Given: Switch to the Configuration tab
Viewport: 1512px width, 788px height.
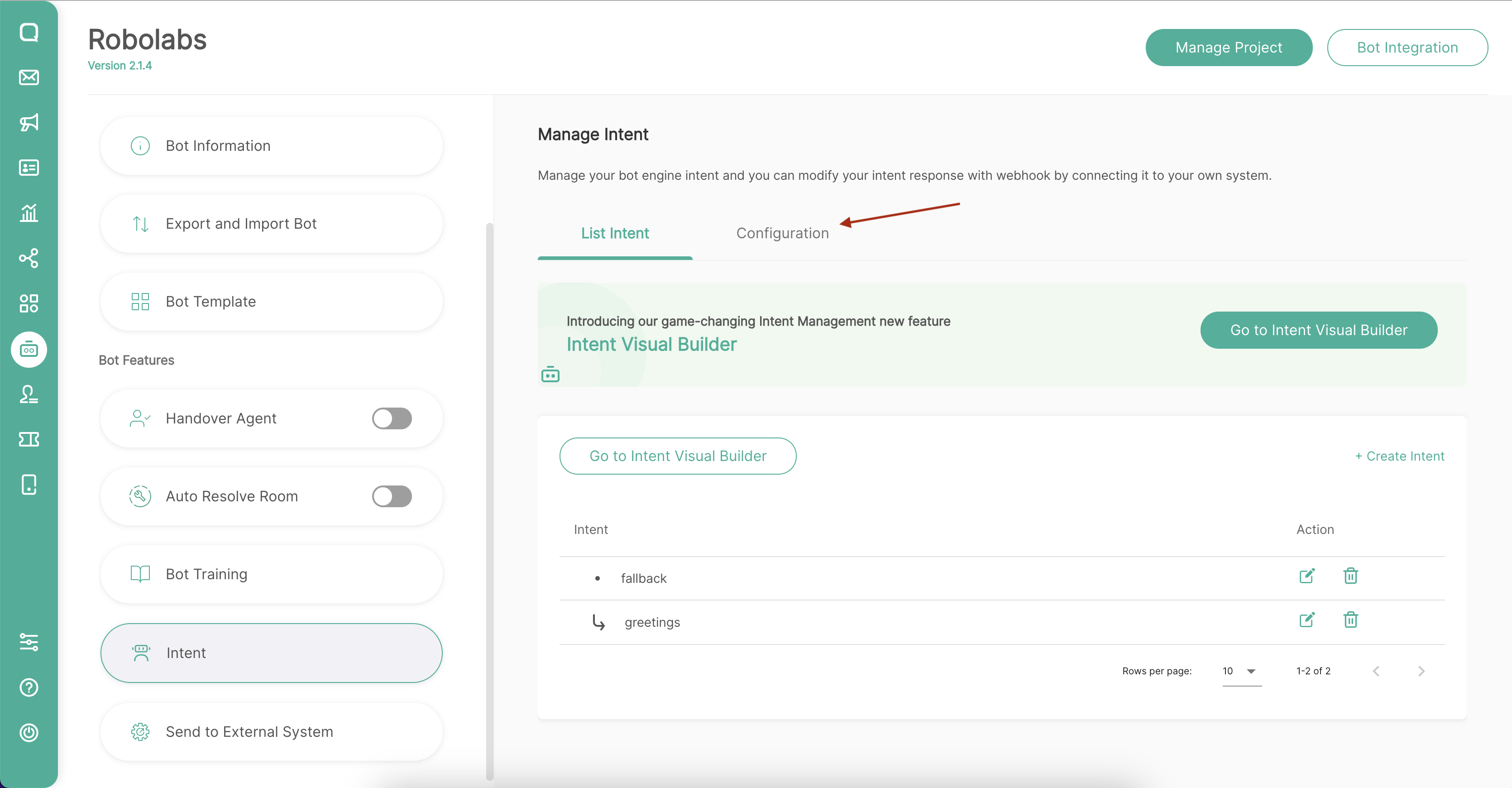Looking at the screenshot, I should pyautogui.click(x=782, y=234).
